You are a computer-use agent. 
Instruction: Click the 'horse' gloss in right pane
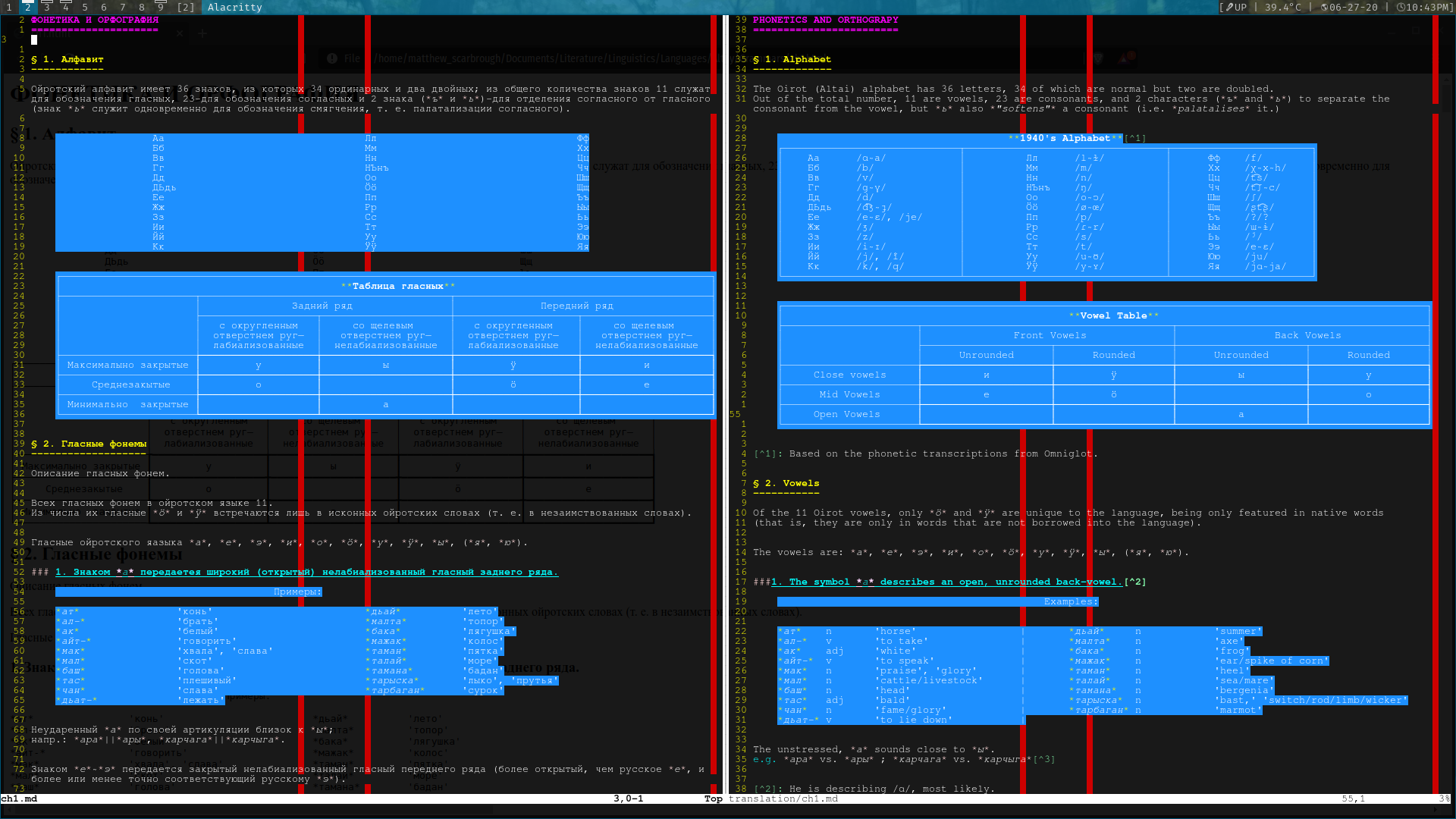[x=895, y=631]
